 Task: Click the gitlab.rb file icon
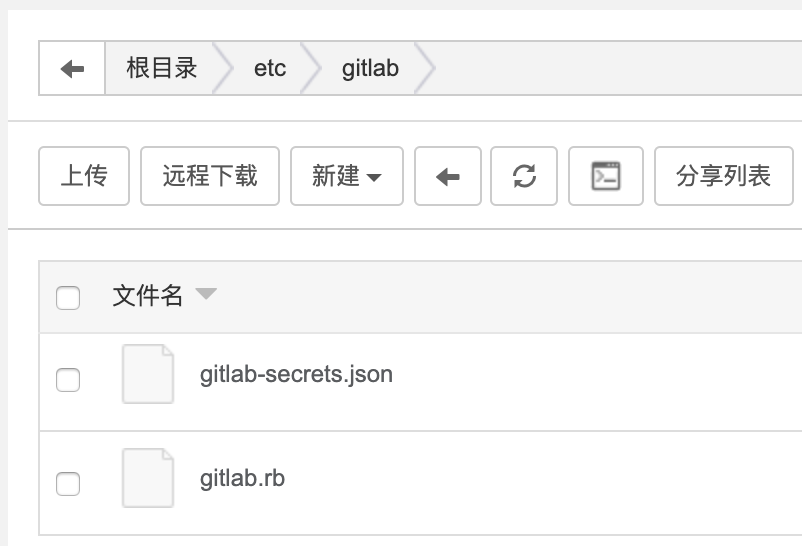point(147,478)
